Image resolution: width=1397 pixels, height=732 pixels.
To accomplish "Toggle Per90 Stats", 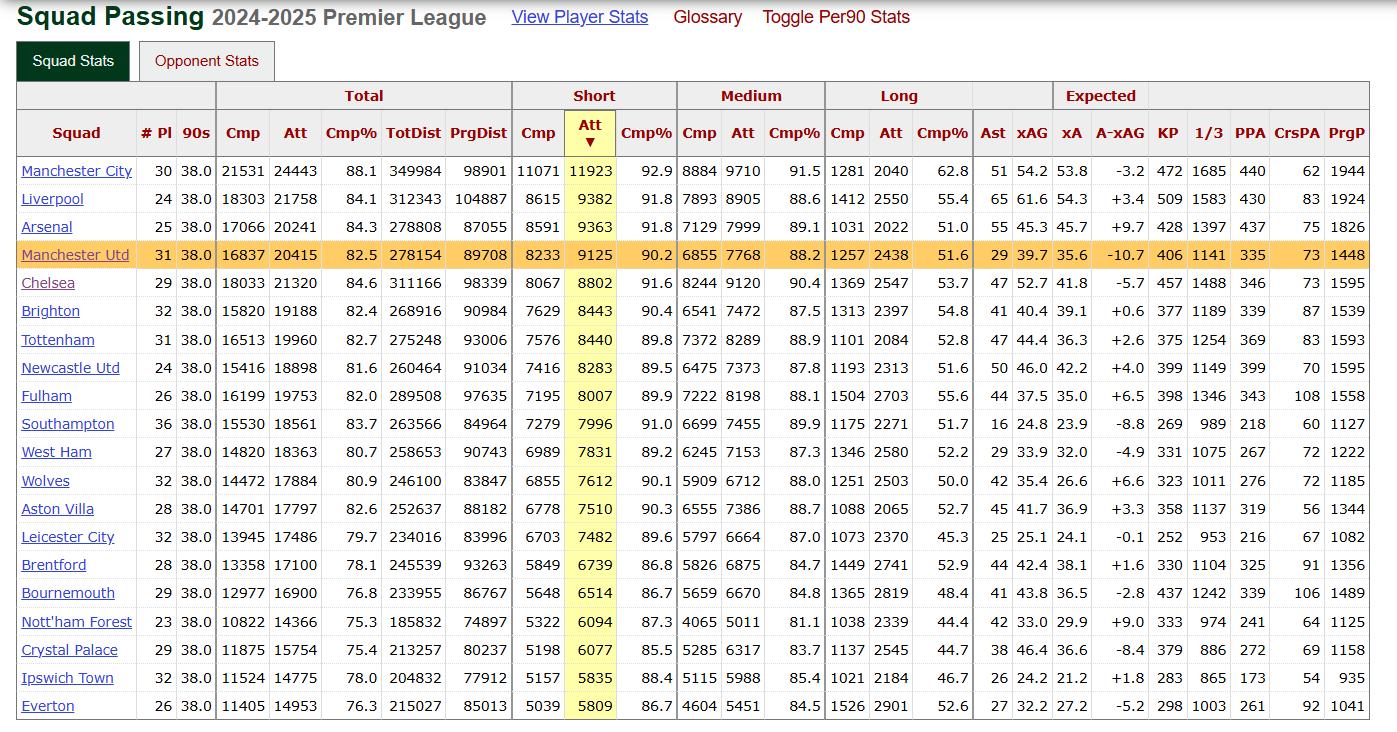I will (835, 17).
